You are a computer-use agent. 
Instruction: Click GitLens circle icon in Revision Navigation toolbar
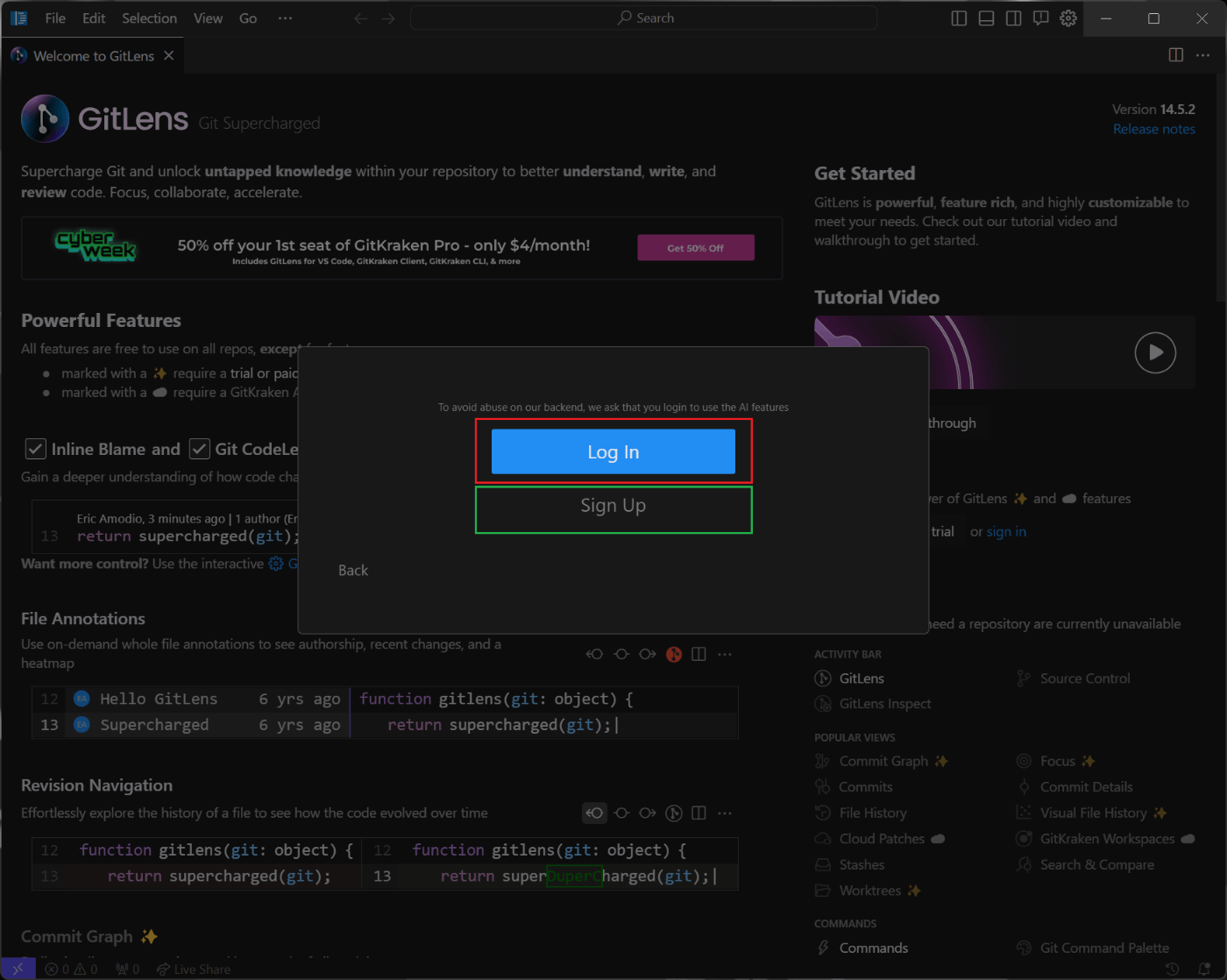673,813
